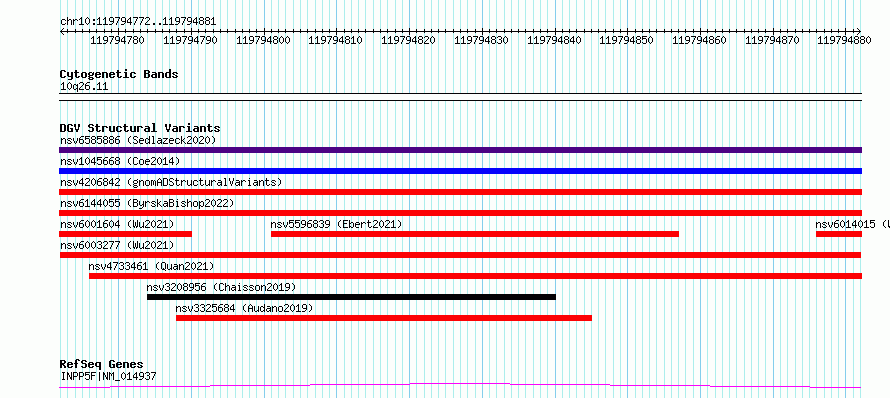The image size is (890, 398).
Task: Click the magenta INPP5F gene line
Action: 460,386
